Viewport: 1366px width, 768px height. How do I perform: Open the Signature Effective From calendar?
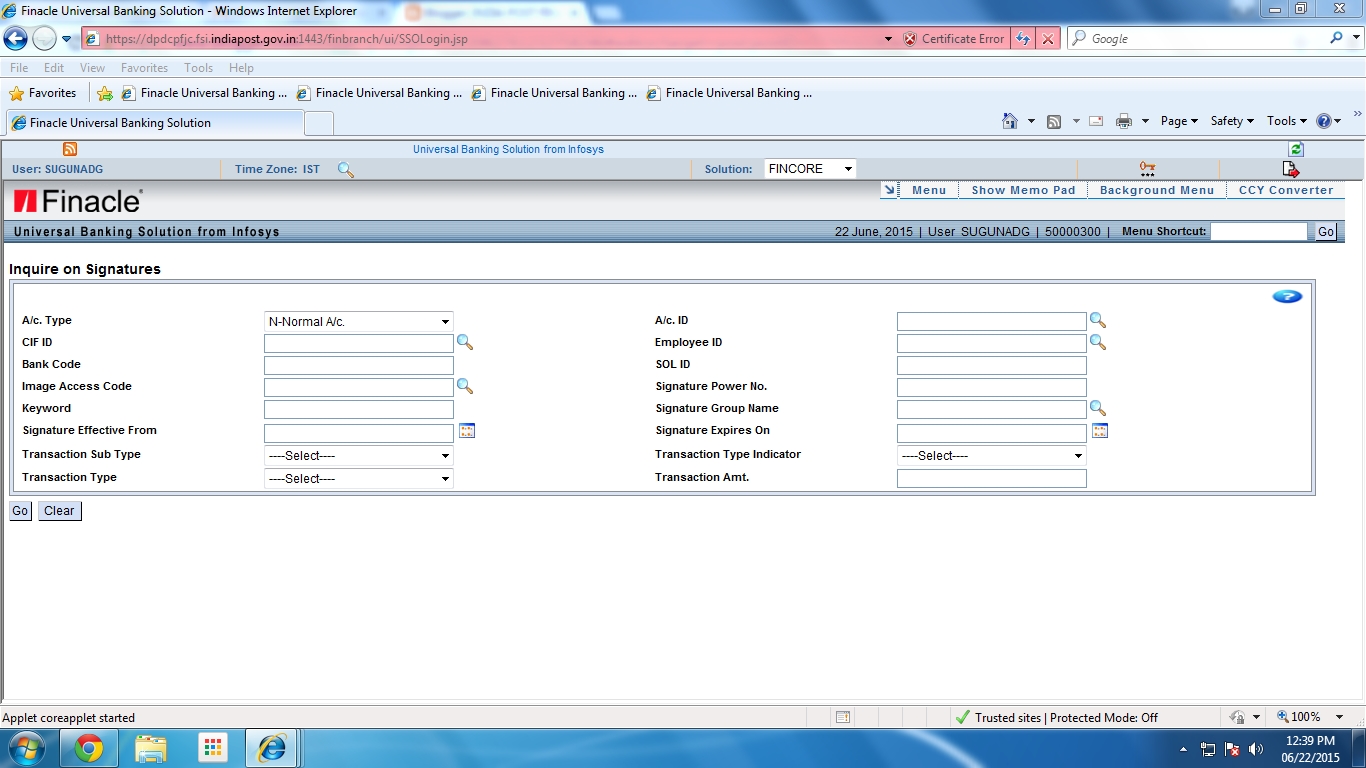[466, 430]
